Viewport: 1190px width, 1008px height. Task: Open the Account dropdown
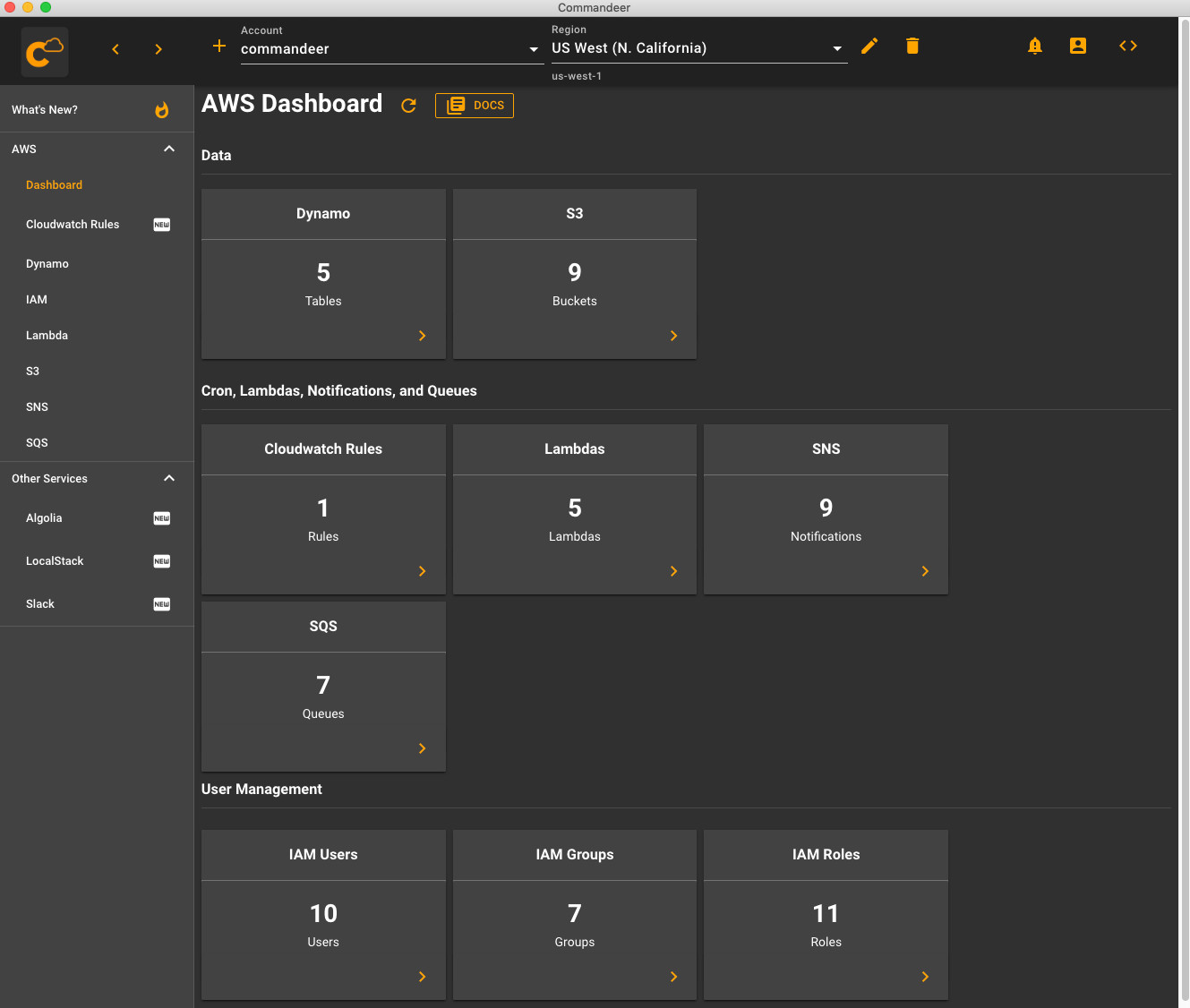click(x=391, y=49)
